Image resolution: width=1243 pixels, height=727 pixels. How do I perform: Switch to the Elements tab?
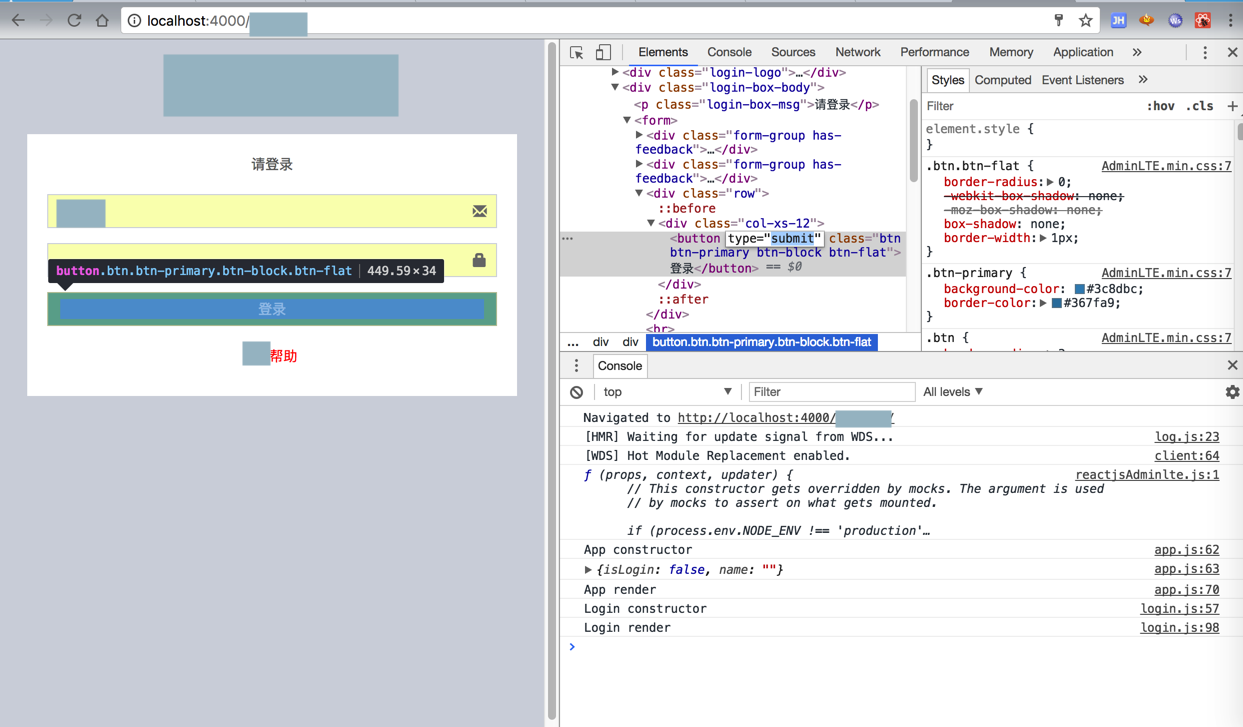663,52
